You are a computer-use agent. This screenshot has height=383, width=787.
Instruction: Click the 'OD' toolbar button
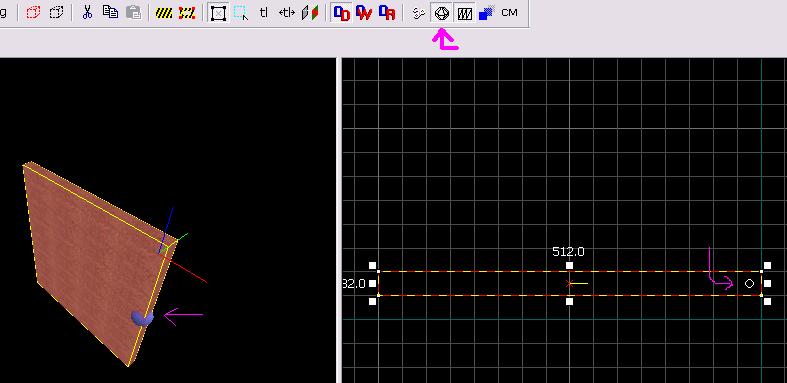click(342, 13)
